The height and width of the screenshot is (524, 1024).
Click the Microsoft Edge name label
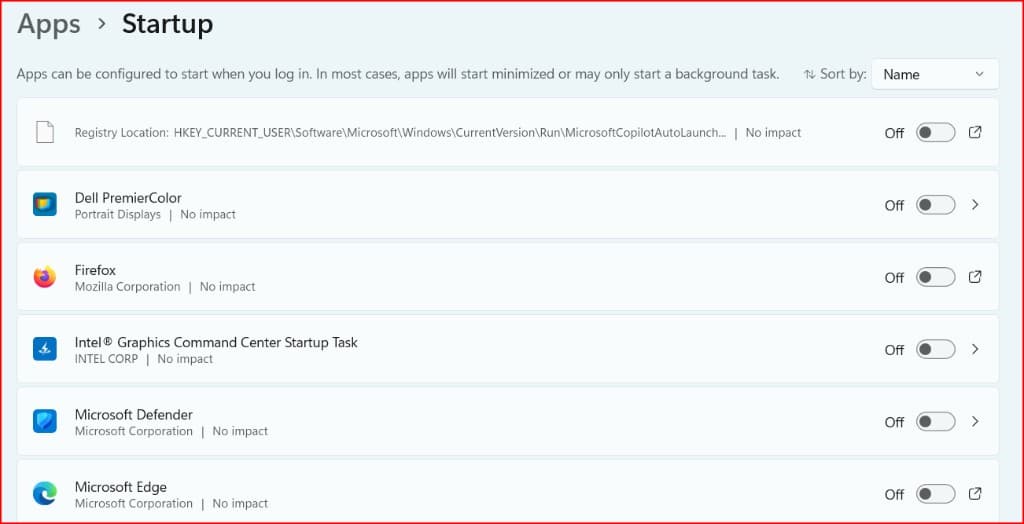pyautogui.click(x=121, y=487)
